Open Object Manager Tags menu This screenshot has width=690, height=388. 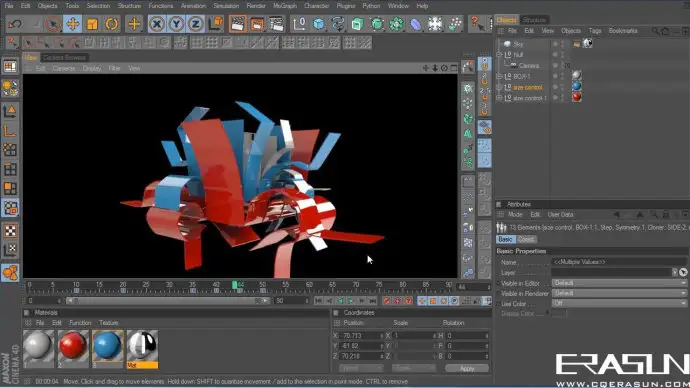pos(595,31)
